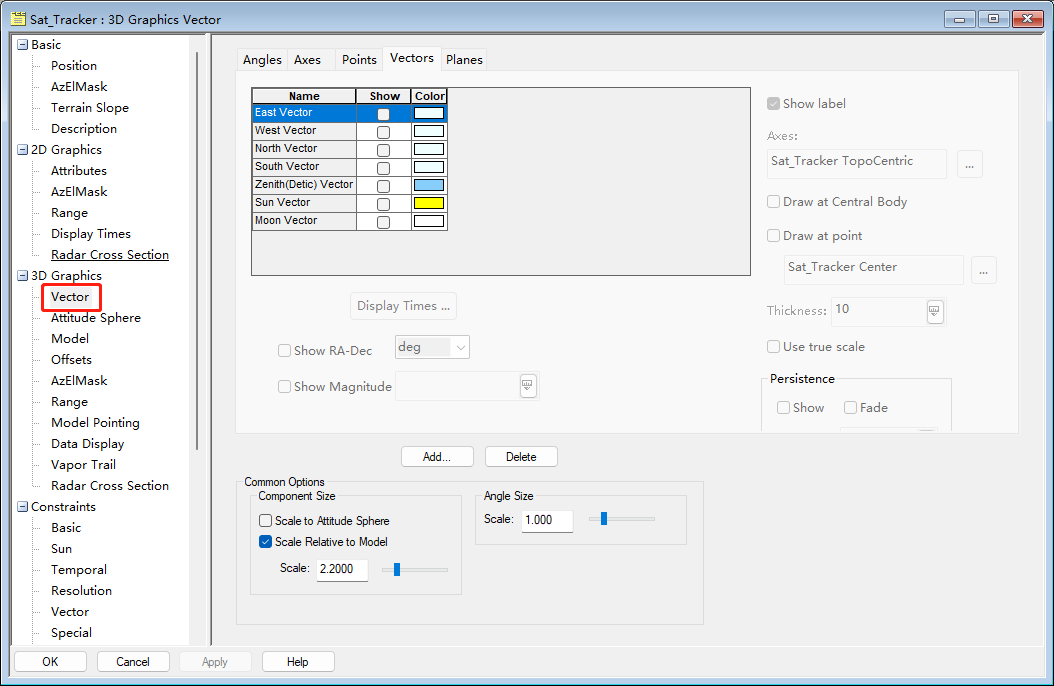Enable Show for the Sun Vector

(x=383, y=204)
